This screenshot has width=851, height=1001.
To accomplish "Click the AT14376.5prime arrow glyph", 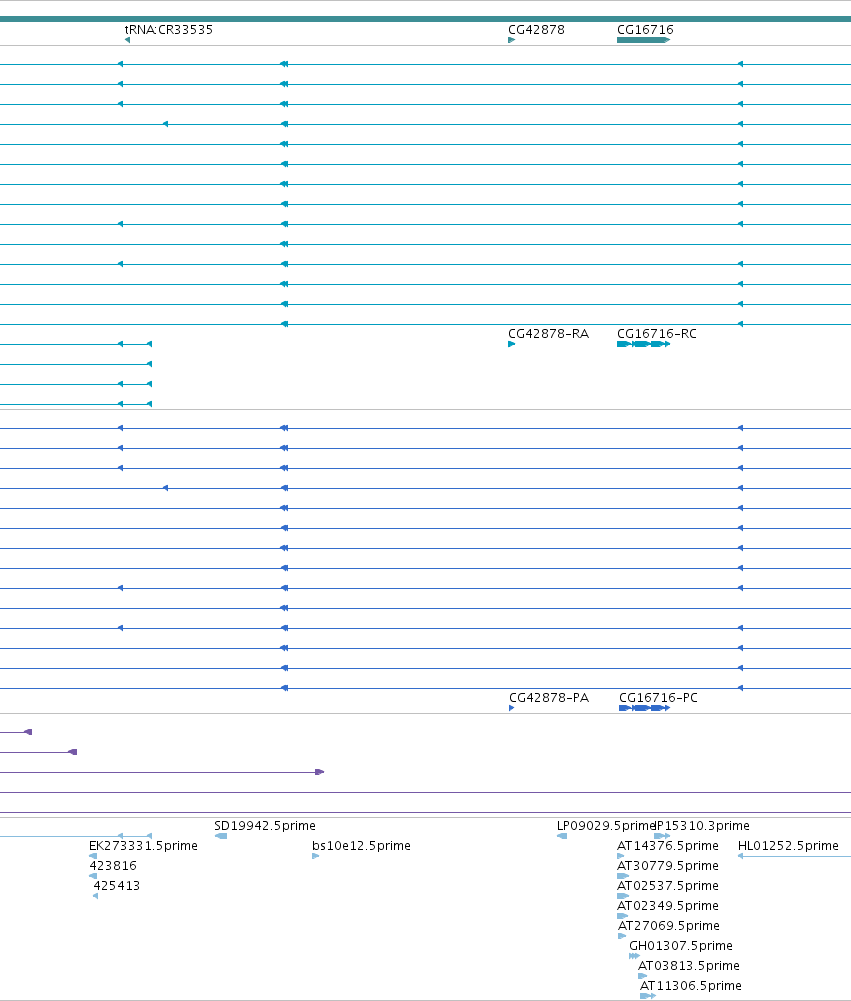I will pyautogui.click(x=621, y=856).
